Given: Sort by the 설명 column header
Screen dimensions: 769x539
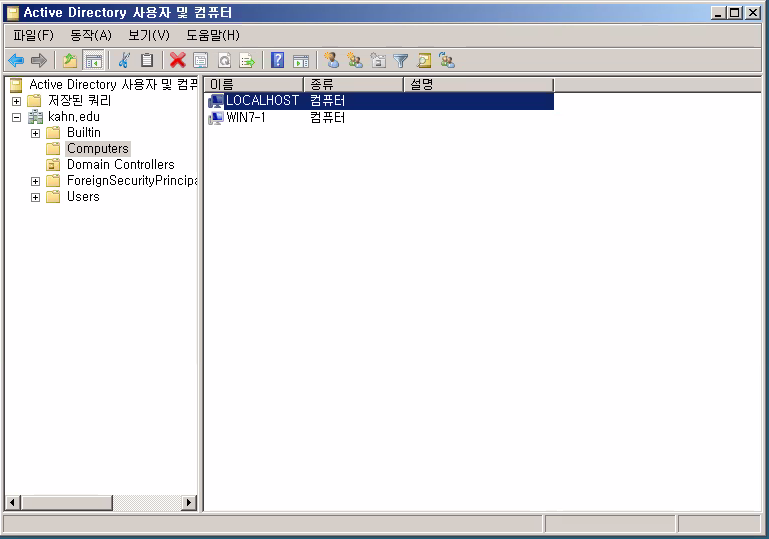Looking at the screenshot, I should [479, 84].
